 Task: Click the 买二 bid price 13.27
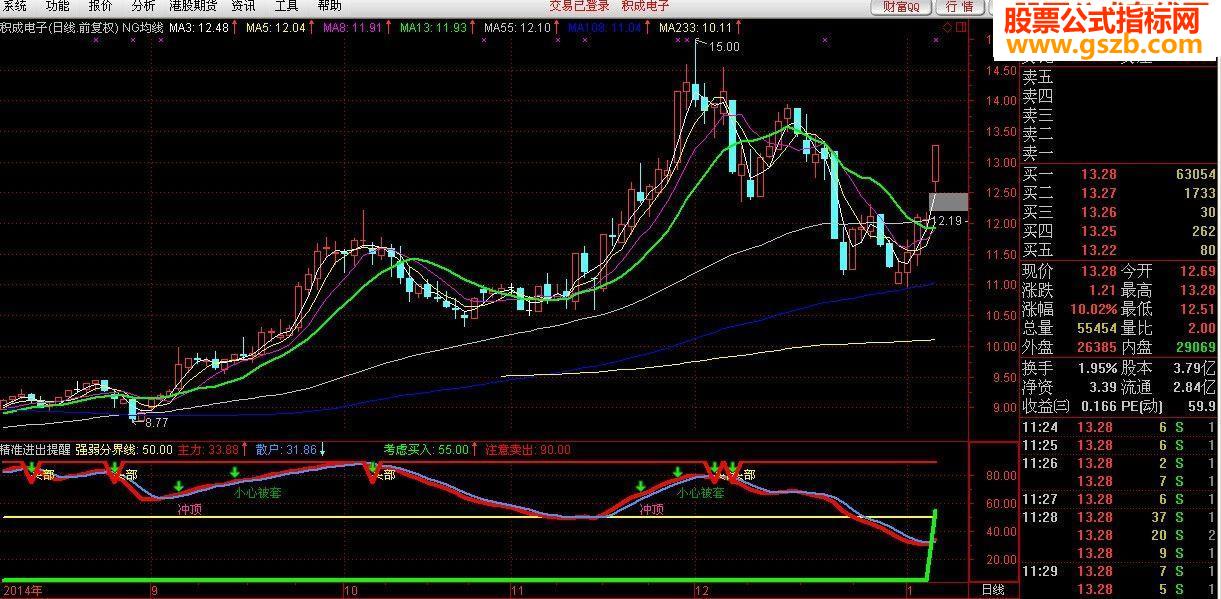[x=1098, y=193]
